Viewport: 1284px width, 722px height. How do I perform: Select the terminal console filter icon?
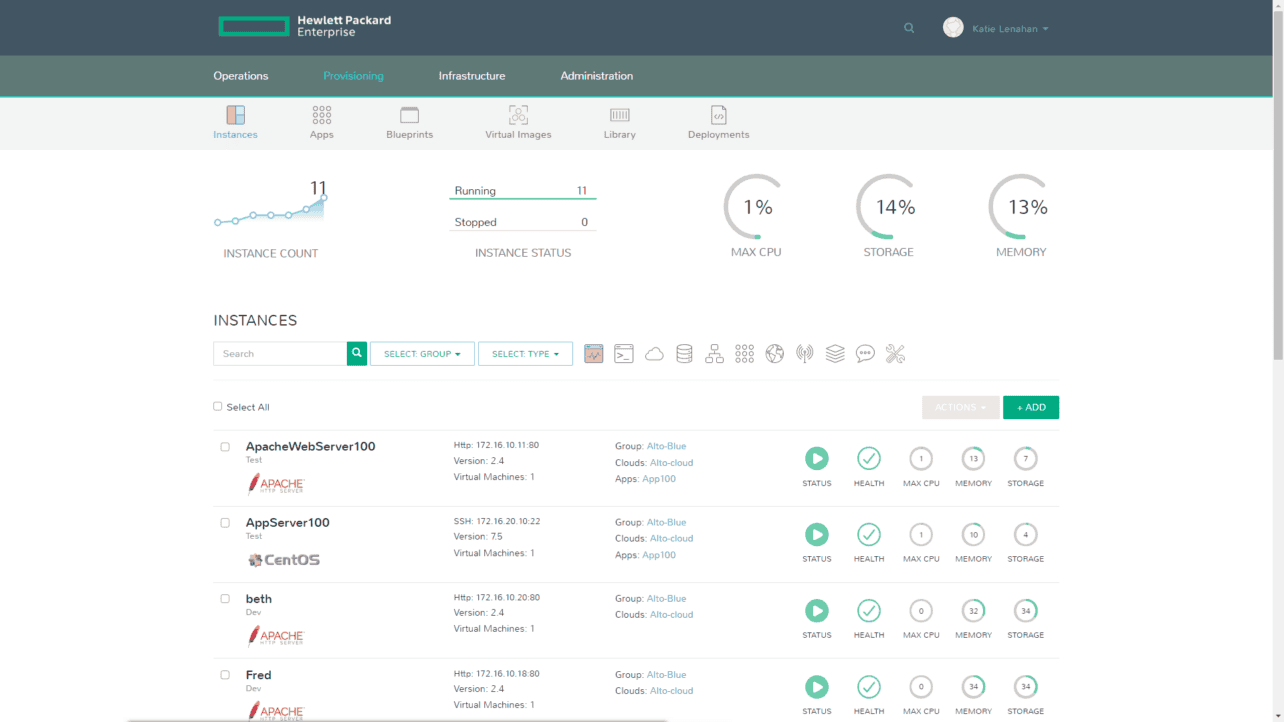(624, 353)
